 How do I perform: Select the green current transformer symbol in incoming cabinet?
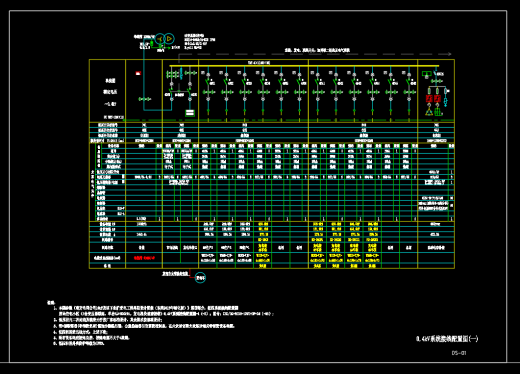coord(144,99)
